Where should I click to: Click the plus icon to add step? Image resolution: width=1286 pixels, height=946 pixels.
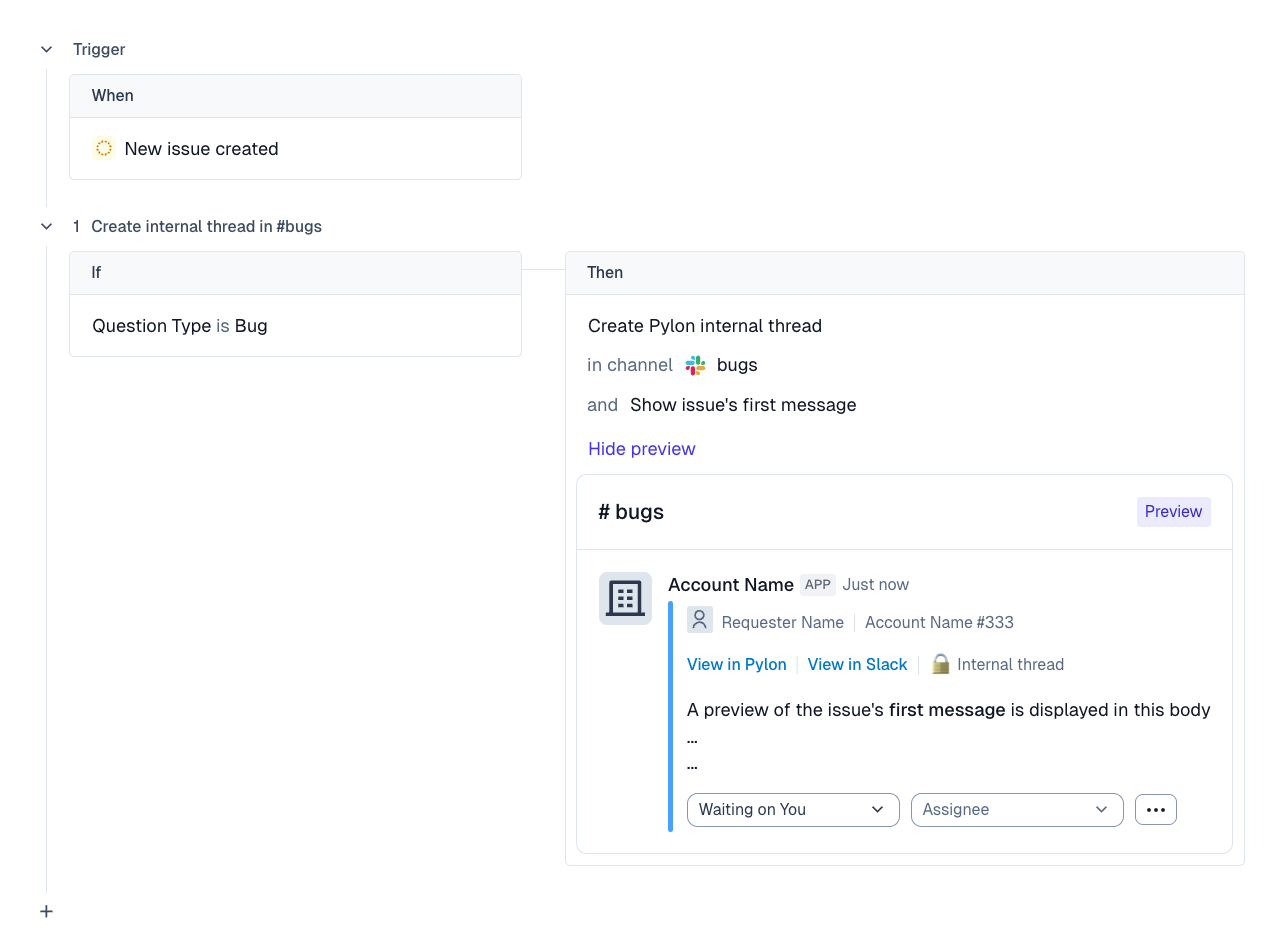[x=46, y=911]
